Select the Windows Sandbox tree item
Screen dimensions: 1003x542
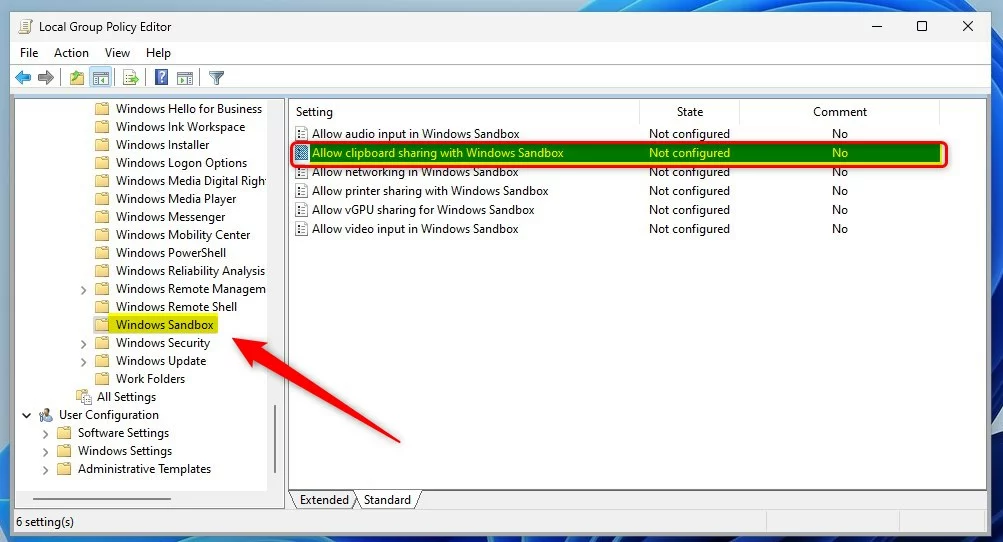[164, 324]
